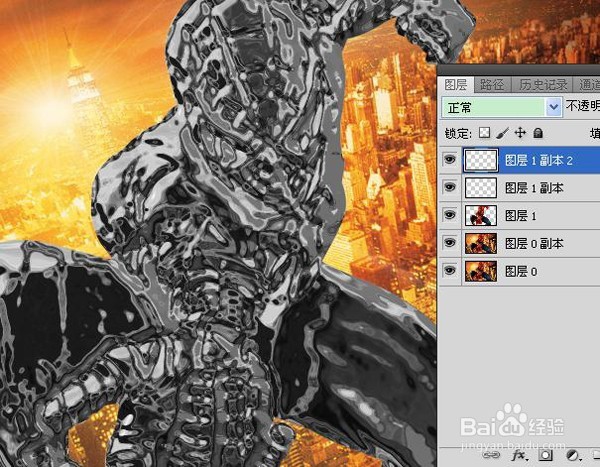The width and height of the screenshot is (600, 467).
Task: Lock transparent pixels icon
Action: coord(485,133)
